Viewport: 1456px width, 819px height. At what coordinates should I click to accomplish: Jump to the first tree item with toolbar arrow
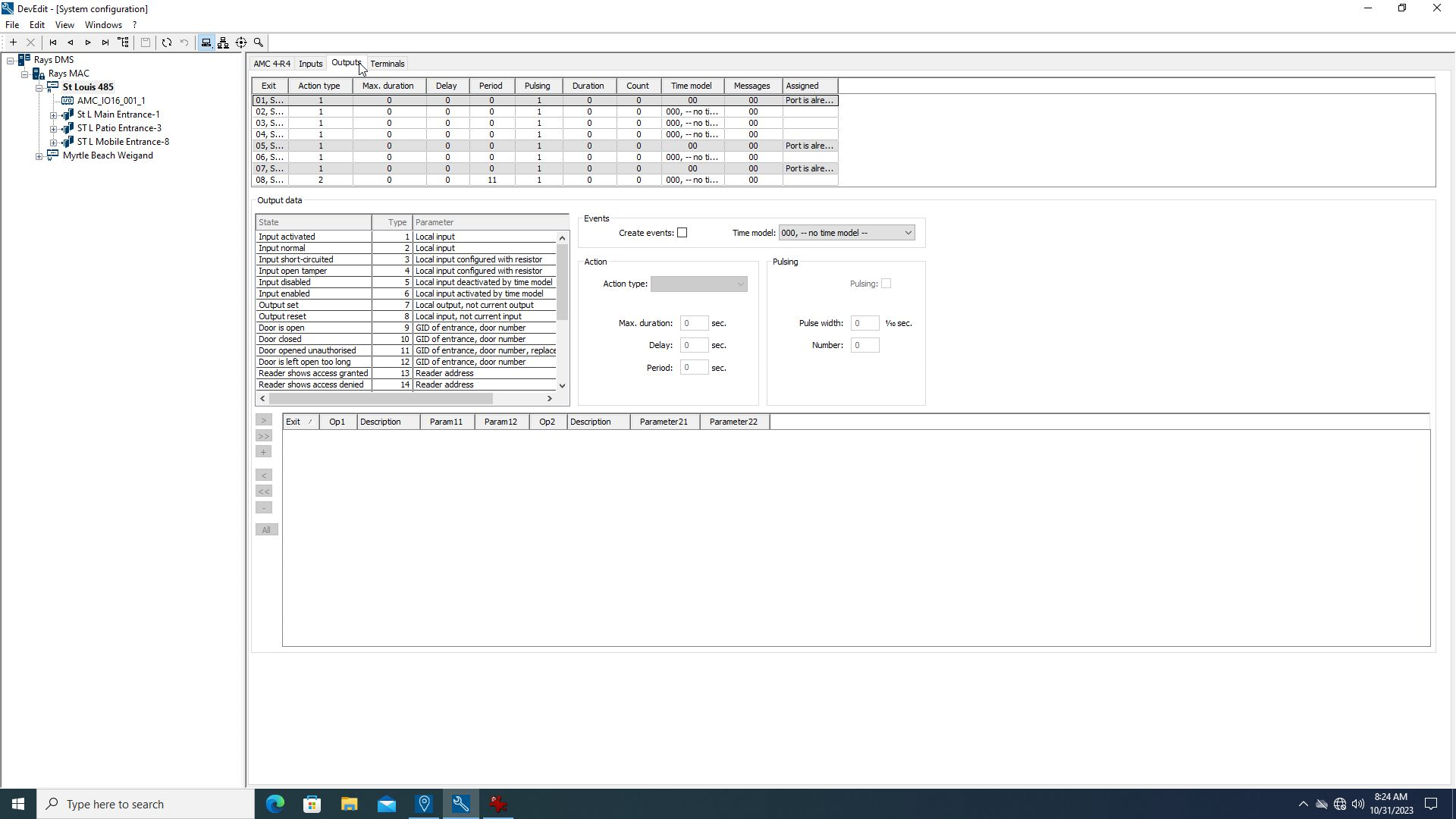pos(53,42)
